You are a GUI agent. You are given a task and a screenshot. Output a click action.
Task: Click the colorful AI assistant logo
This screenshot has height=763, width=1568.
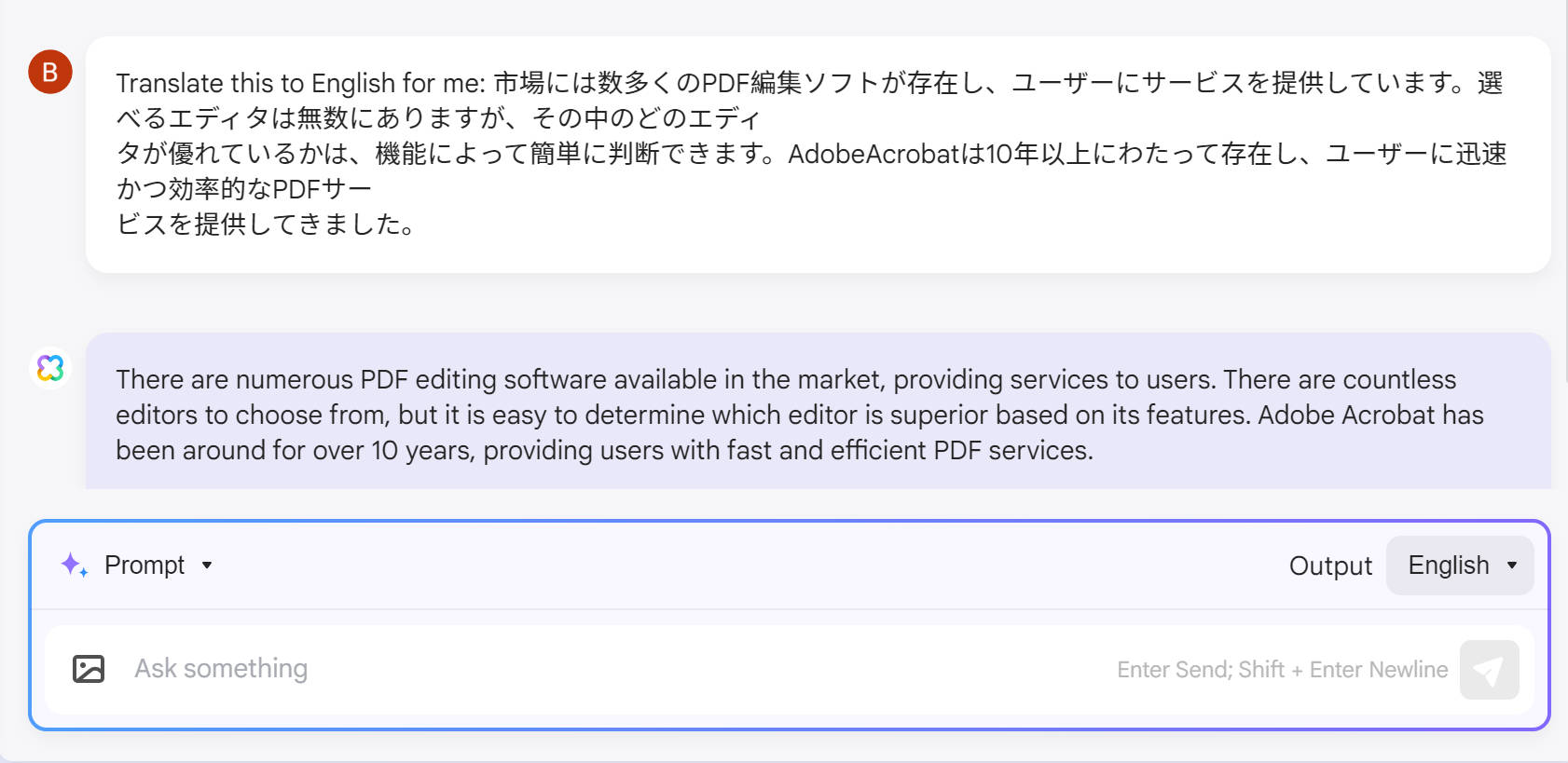[50, 368]
